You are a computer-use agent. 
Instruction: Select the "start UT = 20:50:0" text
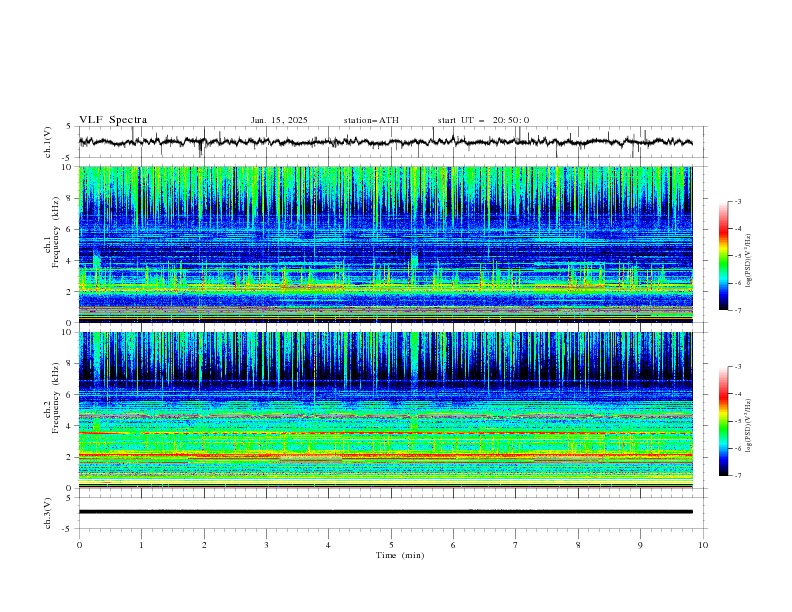pyautogui.click(x=483, y=120)
